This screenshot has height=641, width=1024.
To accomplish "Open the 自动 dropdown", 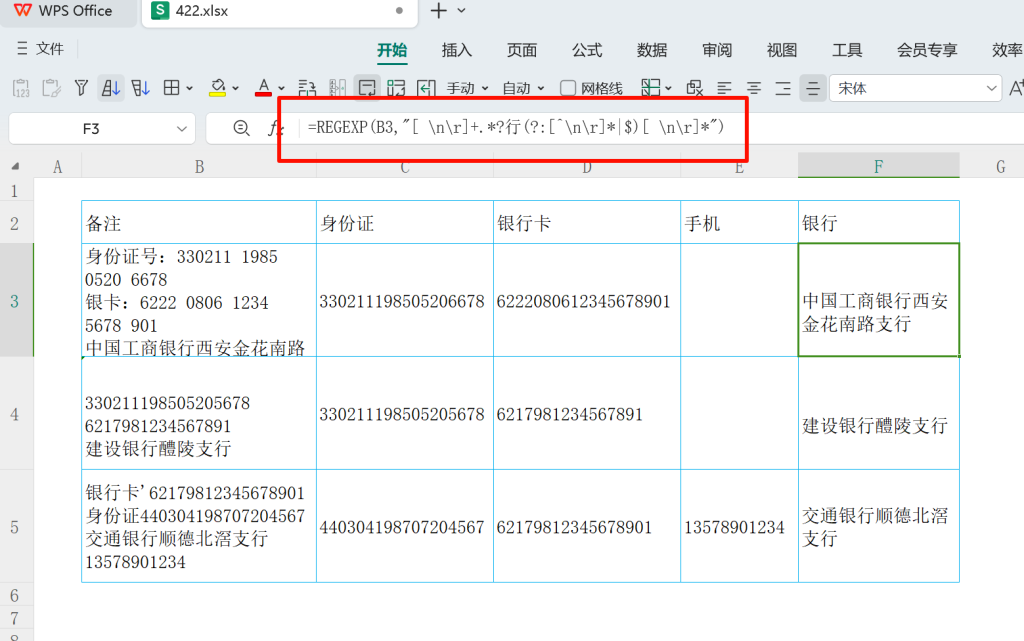I will pos(523,88).
